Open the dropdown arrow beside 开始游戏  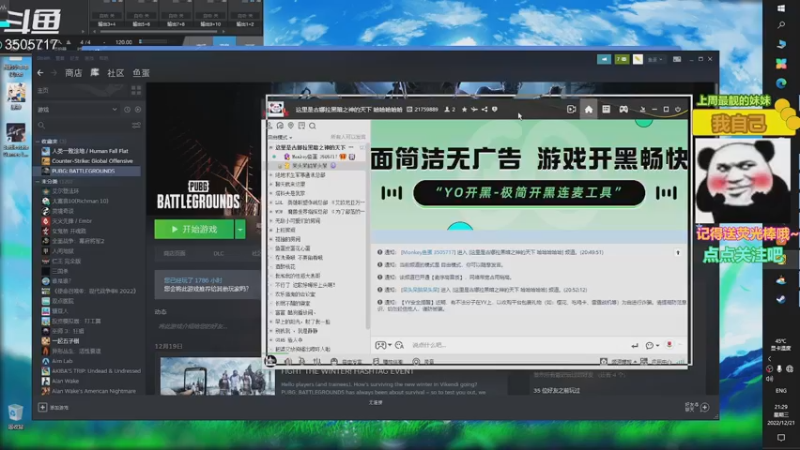point(240,230)
